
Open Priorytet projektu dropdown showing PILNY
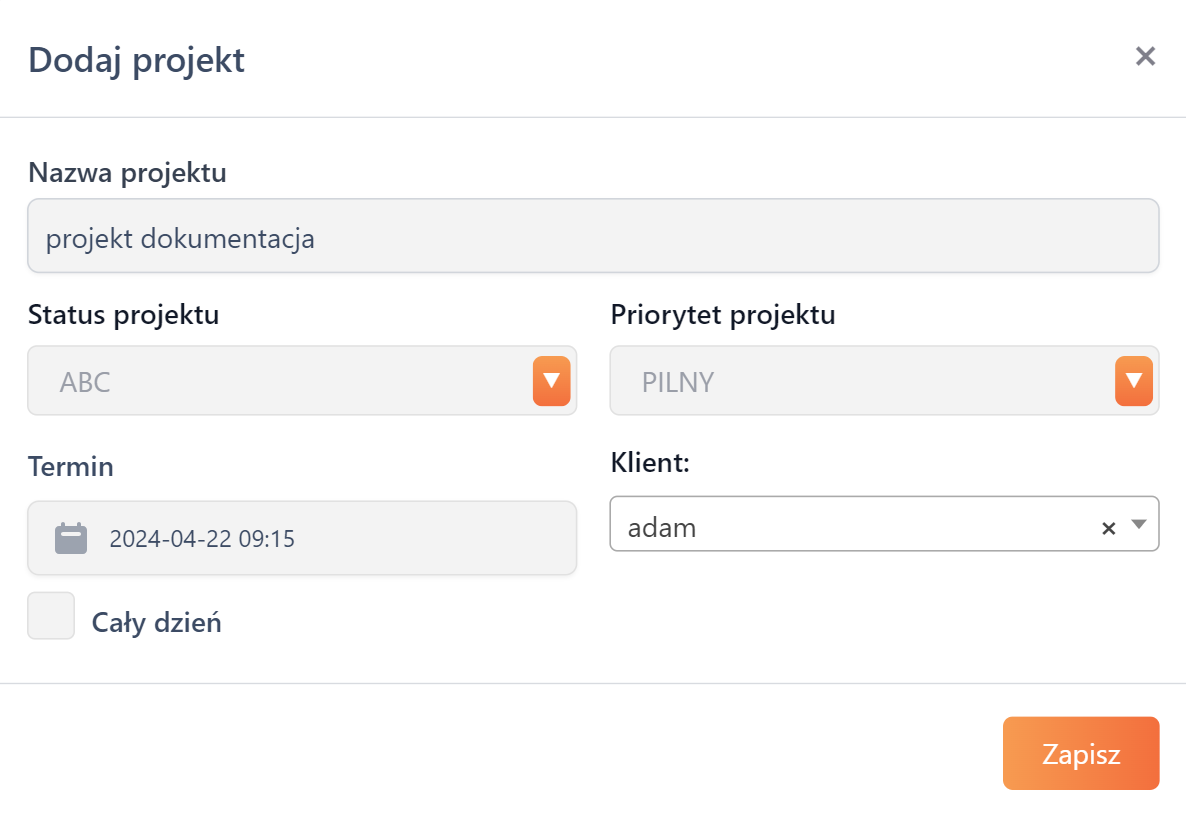(860, 381)
